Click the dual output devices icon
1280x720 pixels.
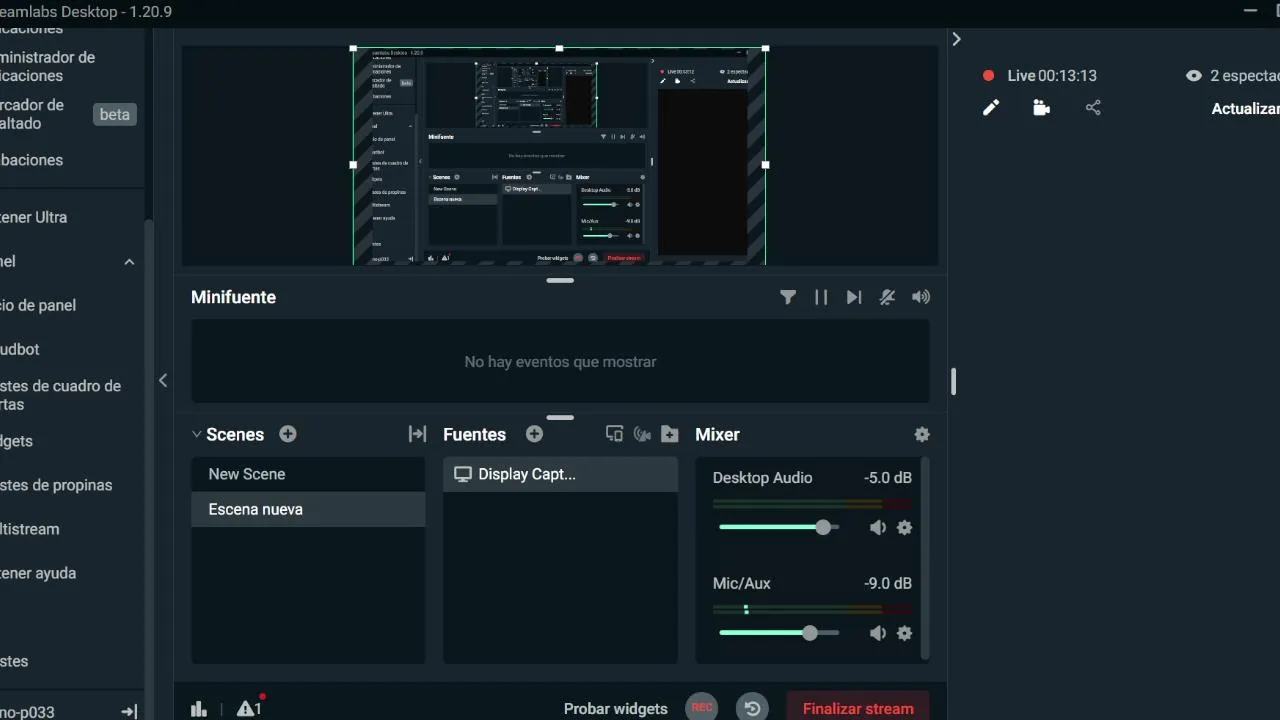click(614, 434)
